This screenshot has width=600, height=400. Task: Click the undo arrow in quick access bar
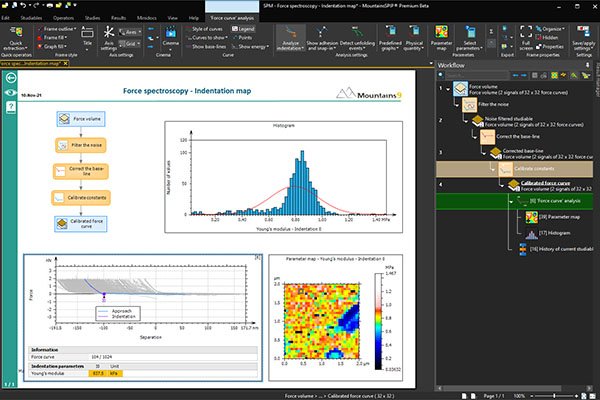23,5
